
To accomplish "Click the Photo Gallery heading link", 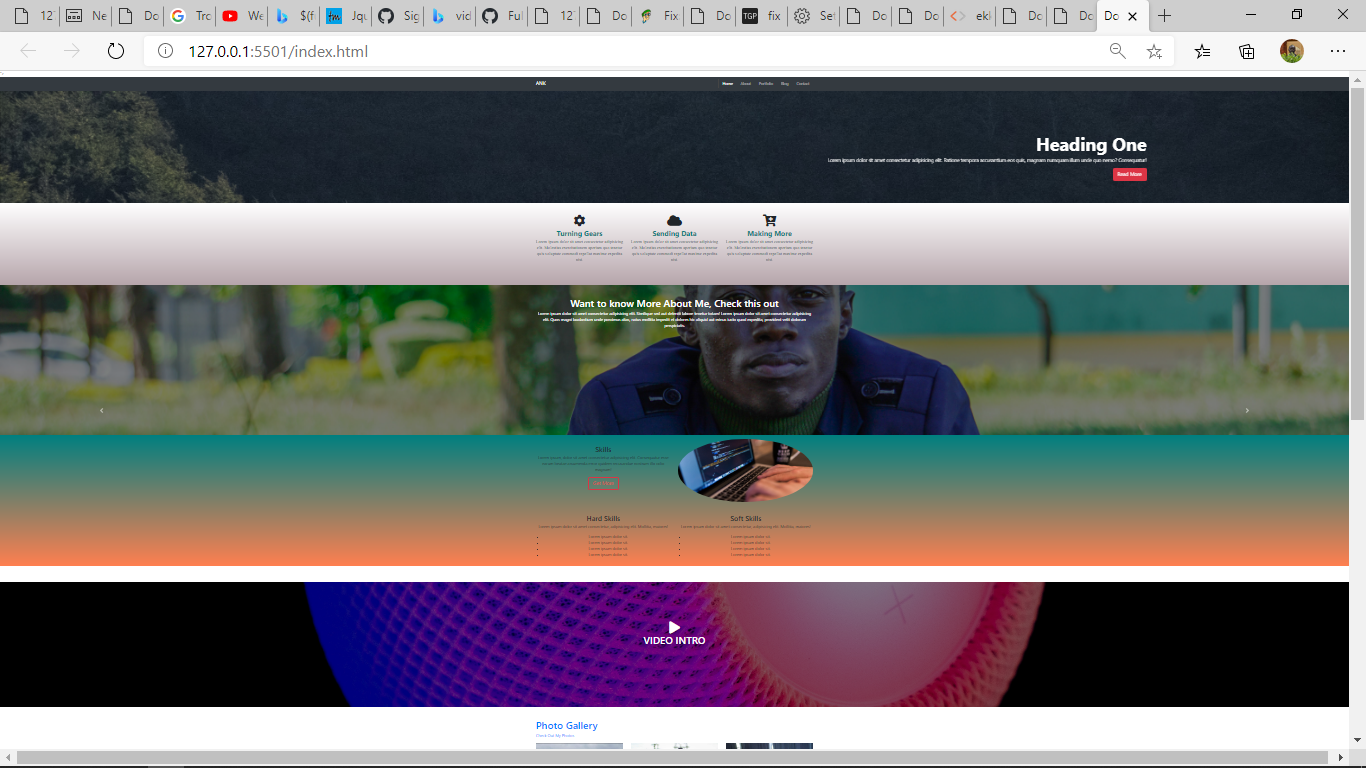I will (x=566, y=726).
